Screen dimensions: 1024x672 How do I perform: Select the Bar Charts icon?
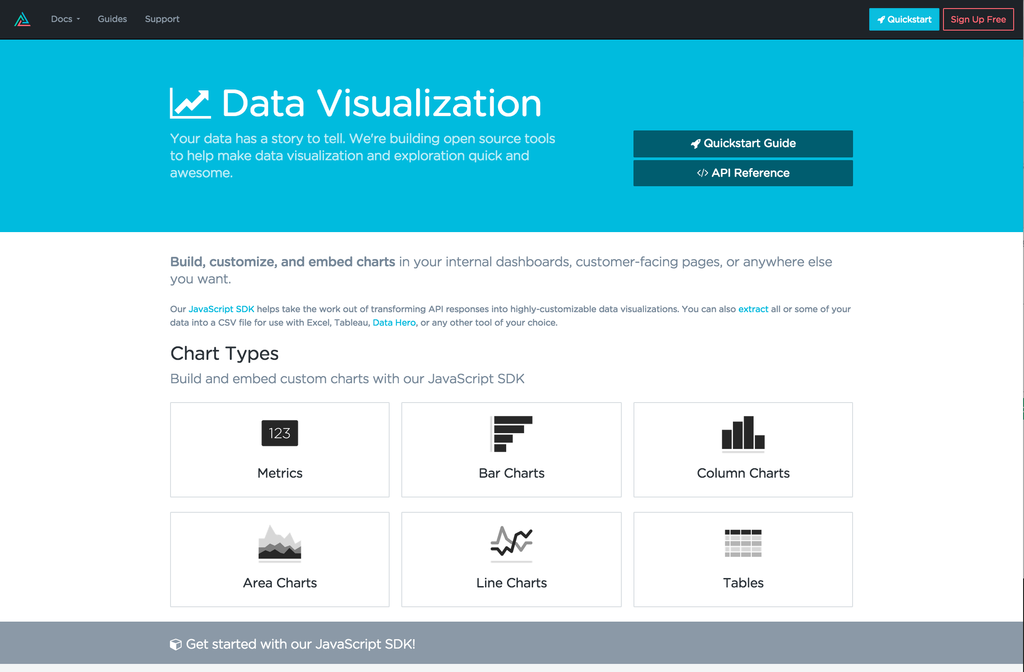click(511, 434)
